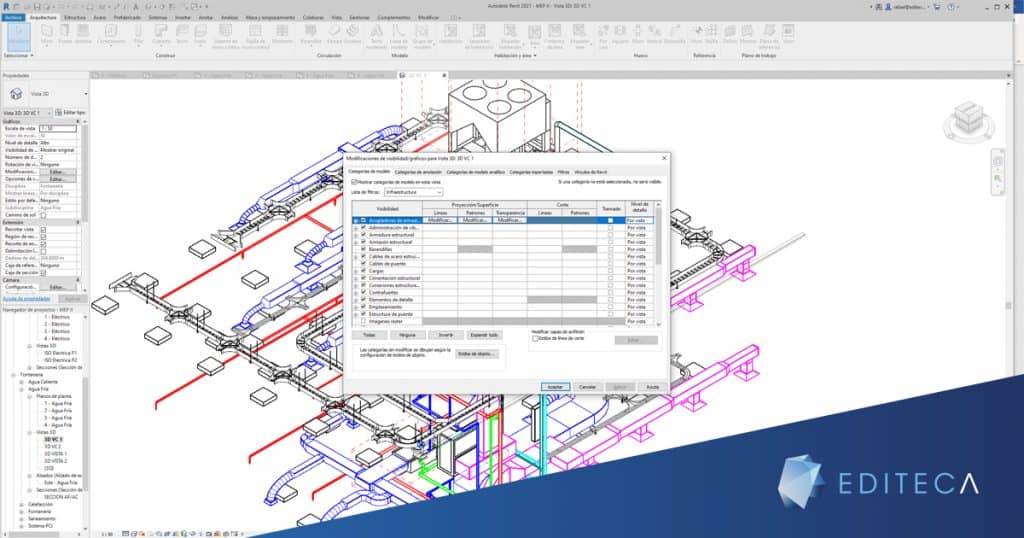Select the Techo (ceiling) tool
Screen dimensions: 1024x538
[x=182, y=34]
